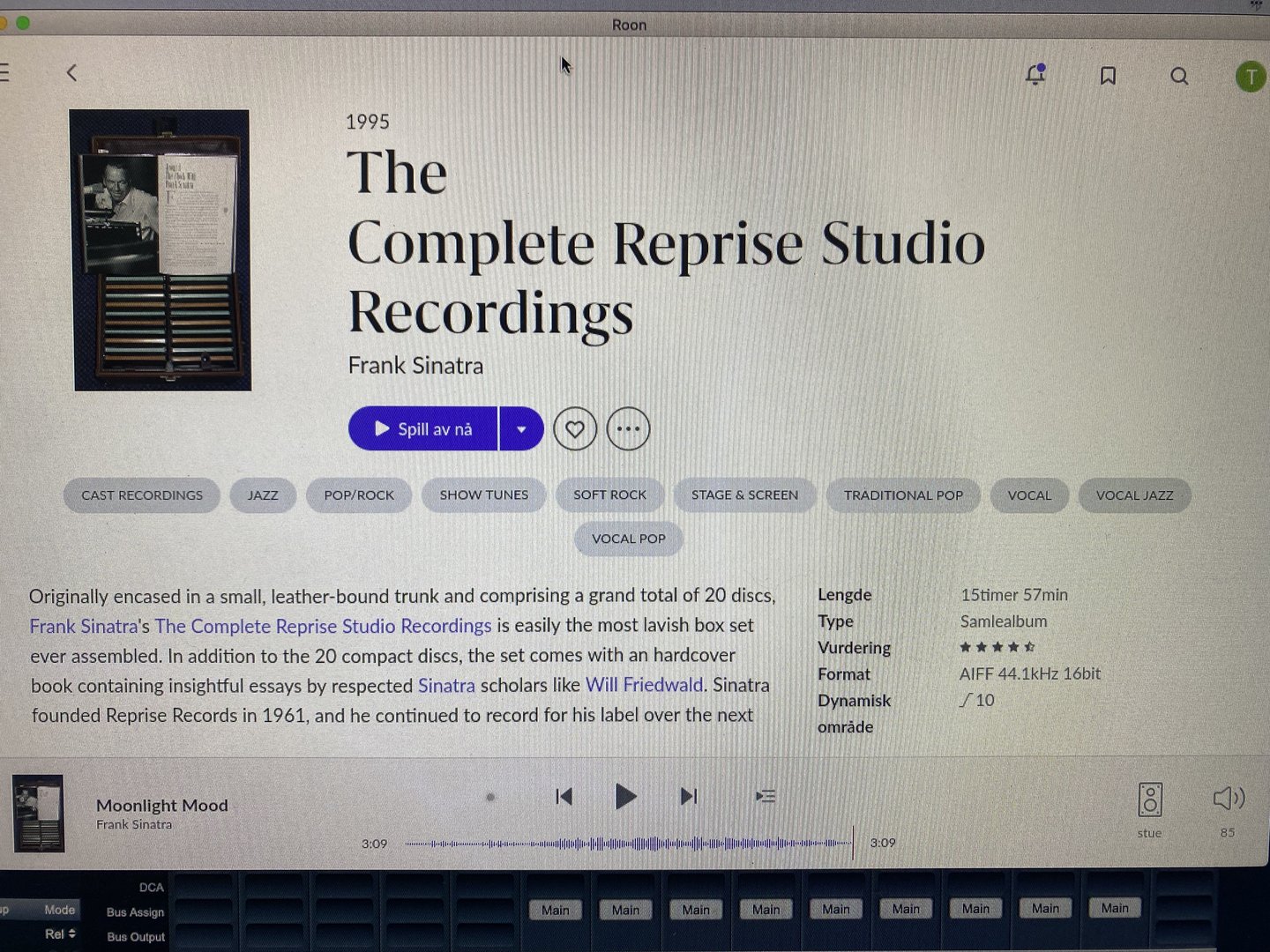
Task: Skip to the previous track
Action: [x=564, y=797]
